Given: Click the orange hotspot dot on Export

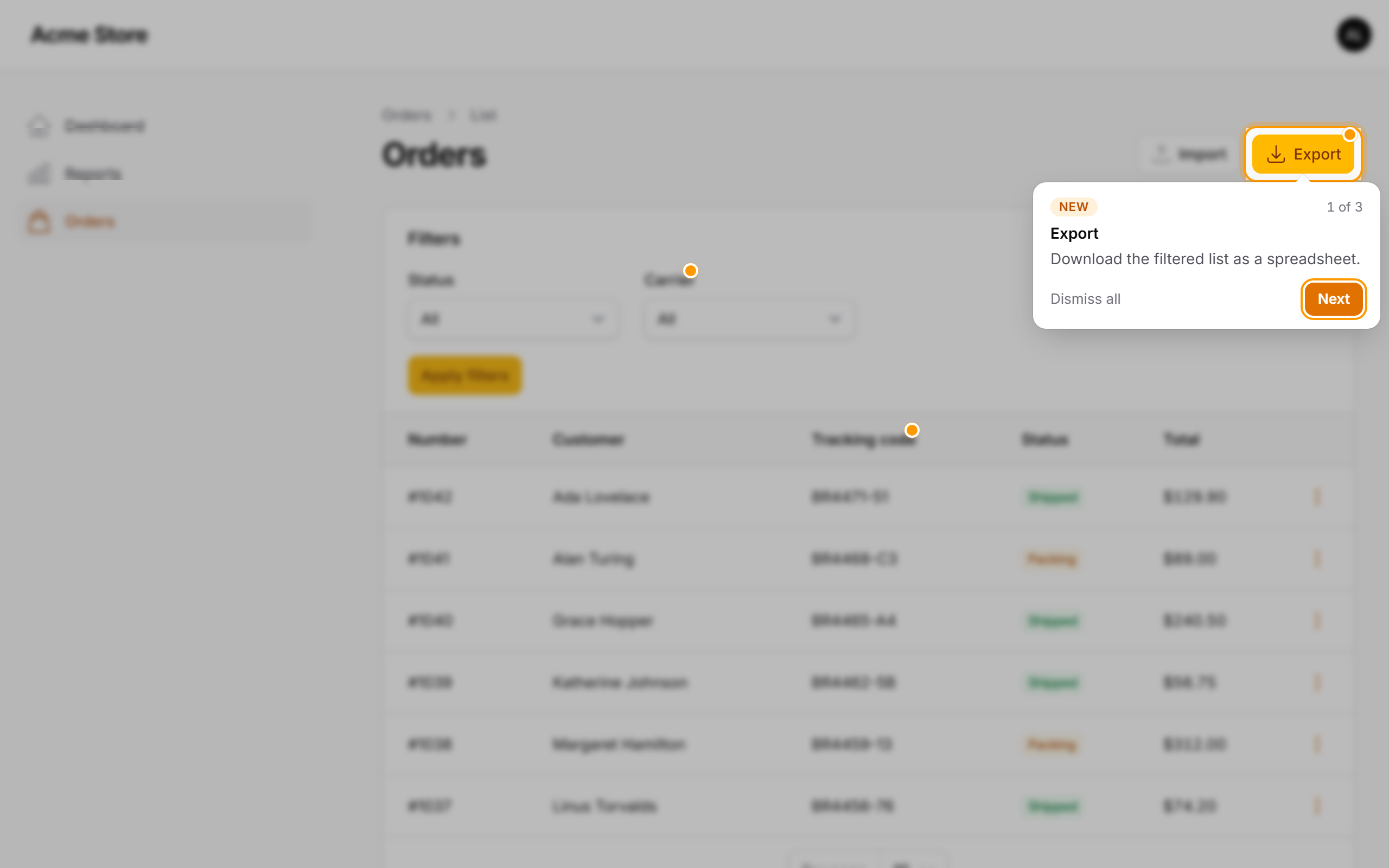Looking at the screenshot, I should tap(1349, 135).
